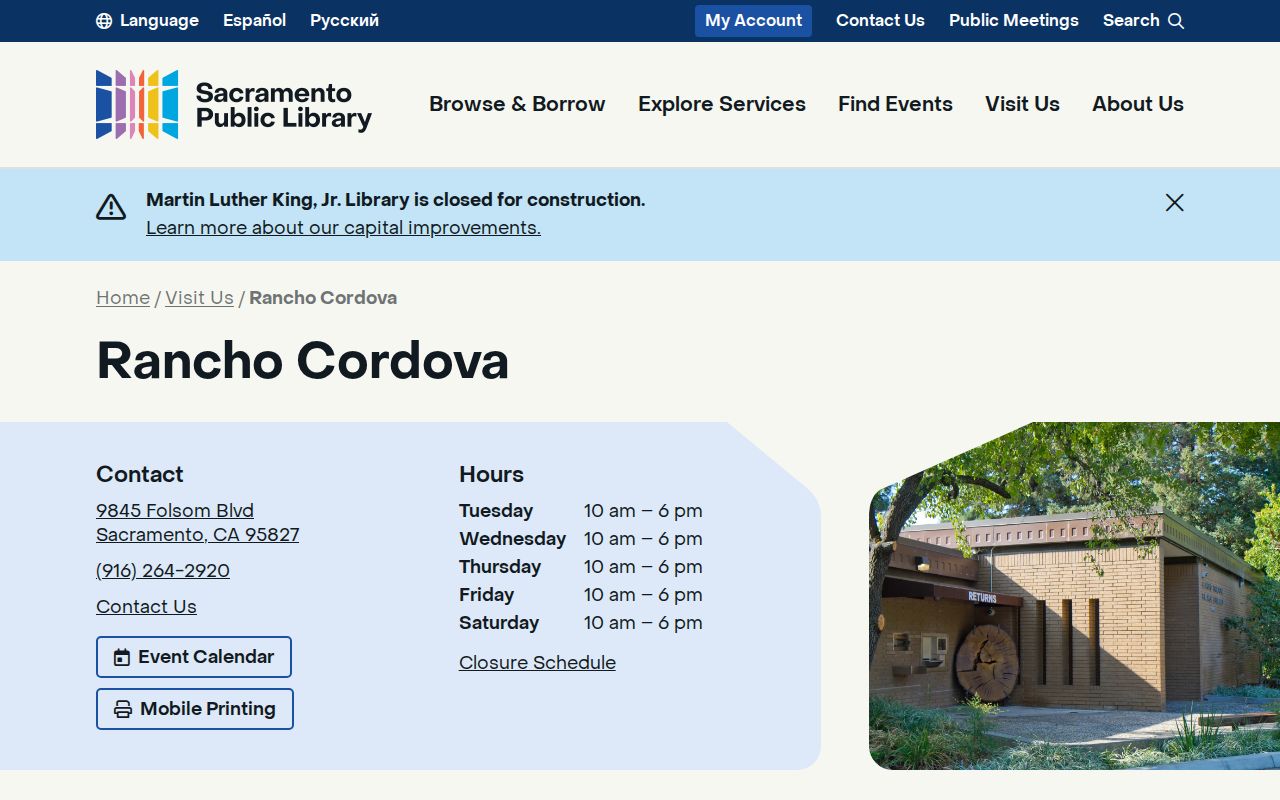
Task: Click the Tuesday hours row
Action: pos(581,511)
